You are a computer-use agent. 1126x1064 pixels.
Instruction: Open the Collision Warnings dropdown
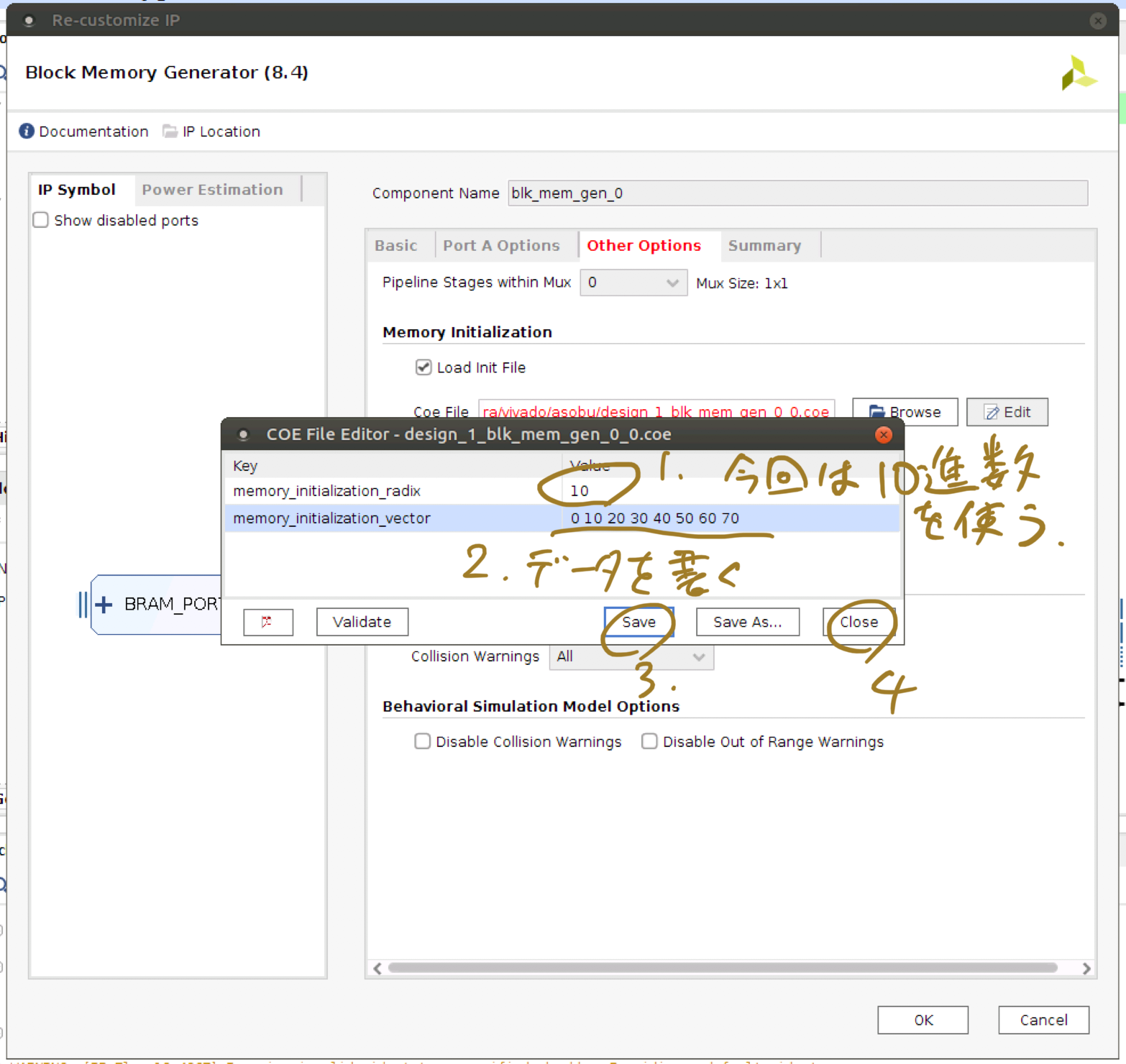[x=631, y=656]
